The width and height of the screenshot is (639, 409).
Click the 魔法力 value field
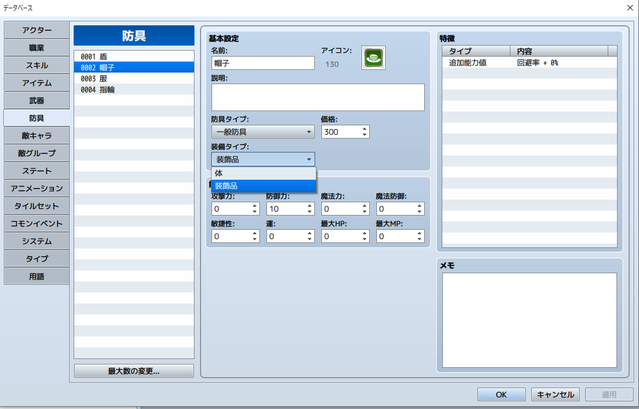(x=341, y=209)
